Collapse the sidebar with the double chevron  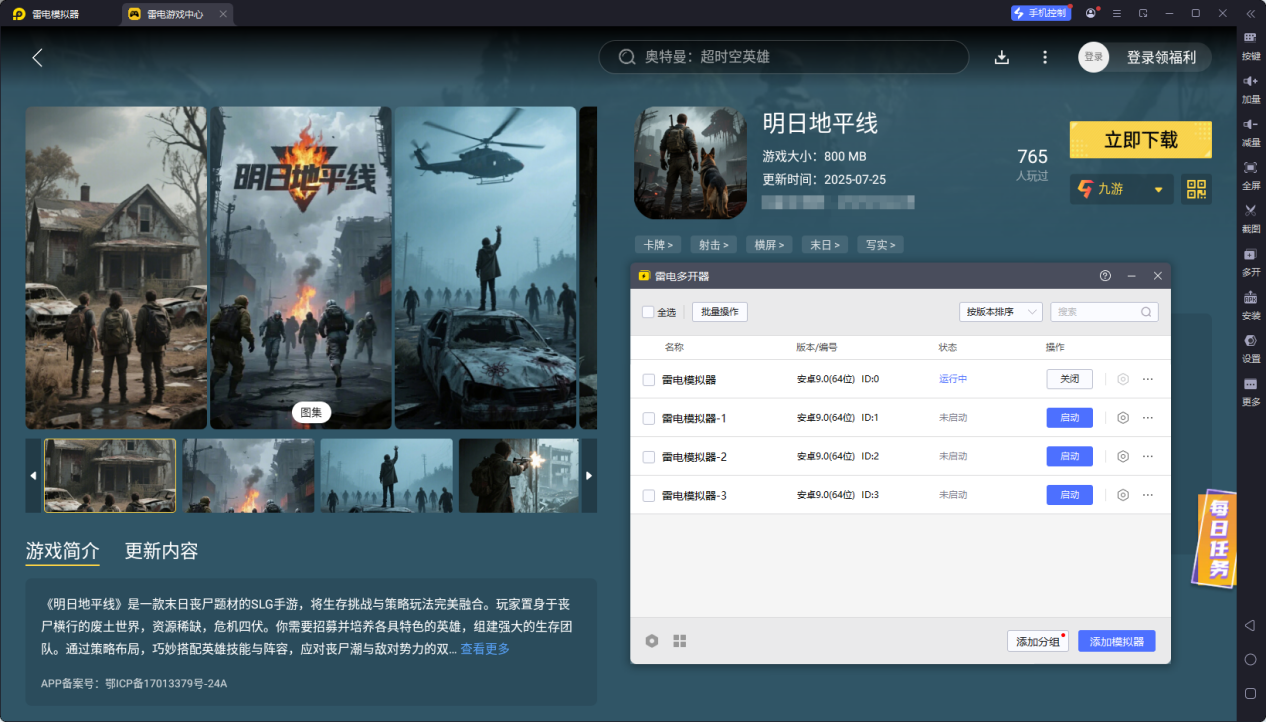[x=1250, y=13]
